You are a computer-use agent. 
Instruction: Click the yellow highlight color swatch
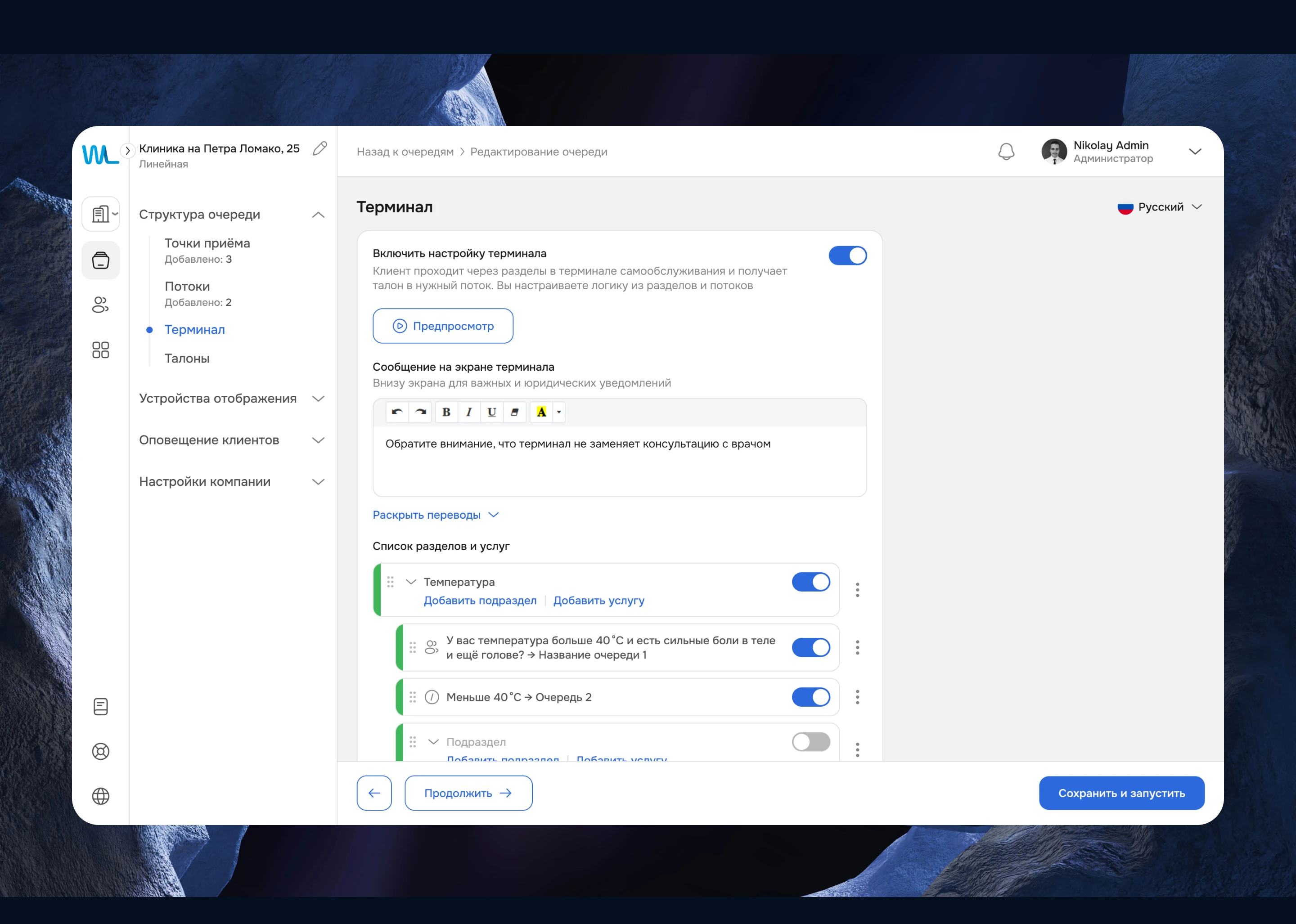pos(541,412)
